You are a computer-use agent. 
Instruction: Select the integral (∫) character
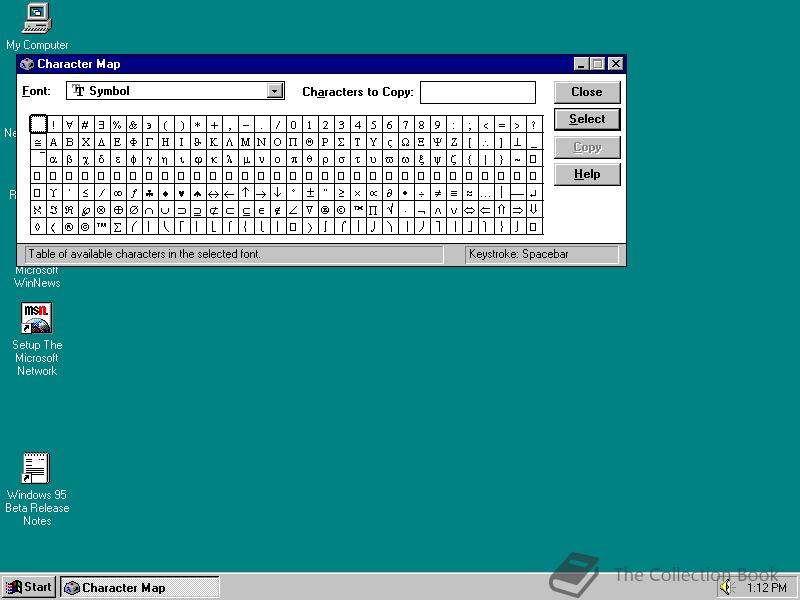325,227
